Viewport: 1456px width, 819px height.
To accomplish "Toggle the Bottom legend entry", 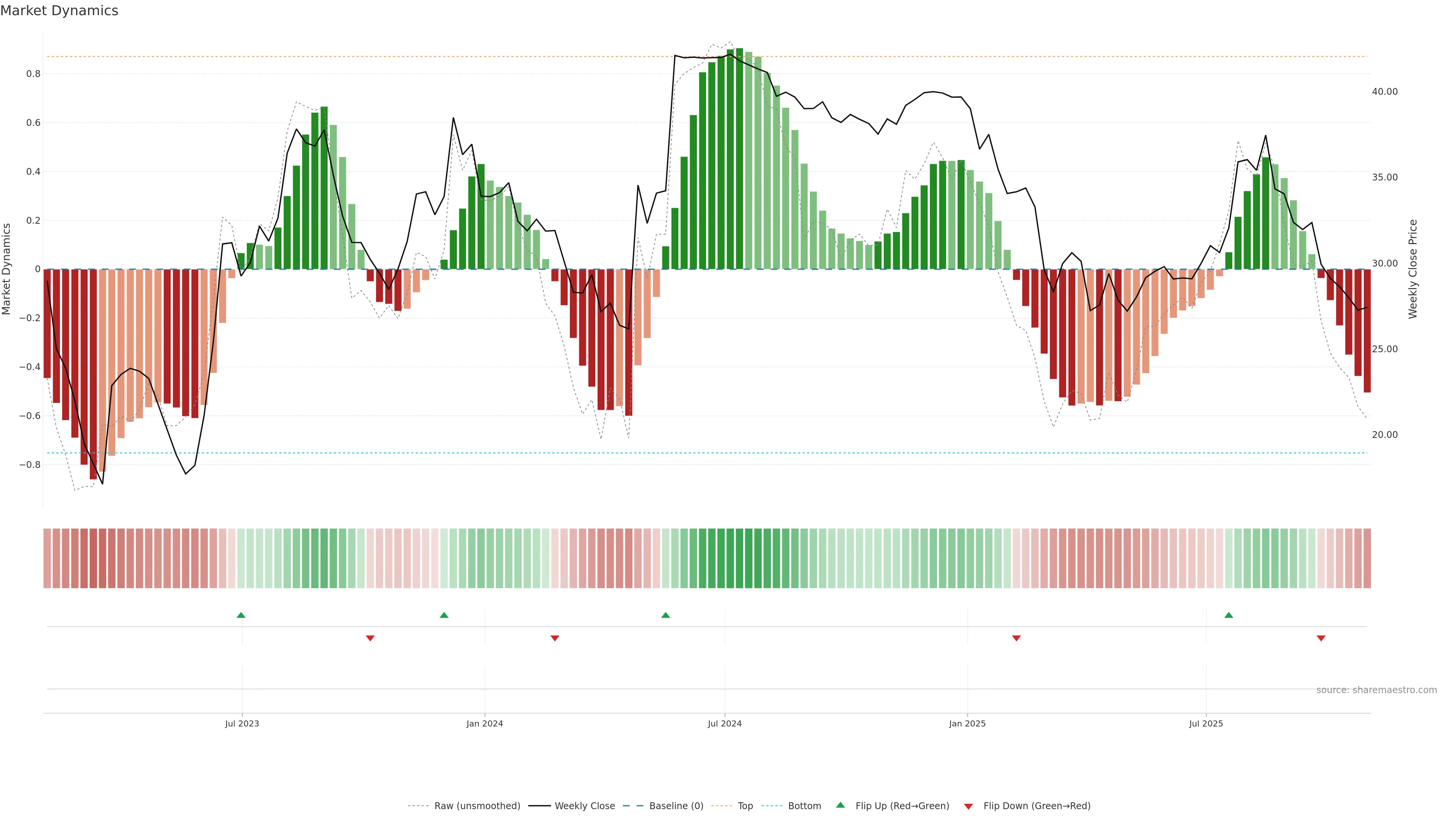I will [x=804, y=806].
